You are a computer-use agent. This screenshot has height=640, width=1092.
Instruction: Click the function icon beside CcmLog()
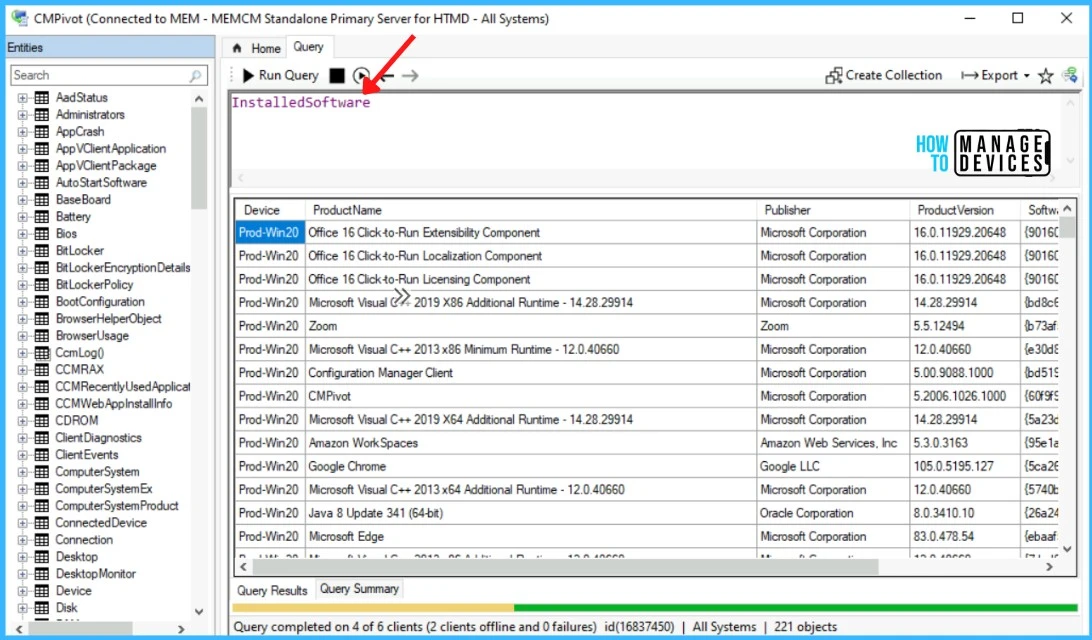click(x=42, y=352)
